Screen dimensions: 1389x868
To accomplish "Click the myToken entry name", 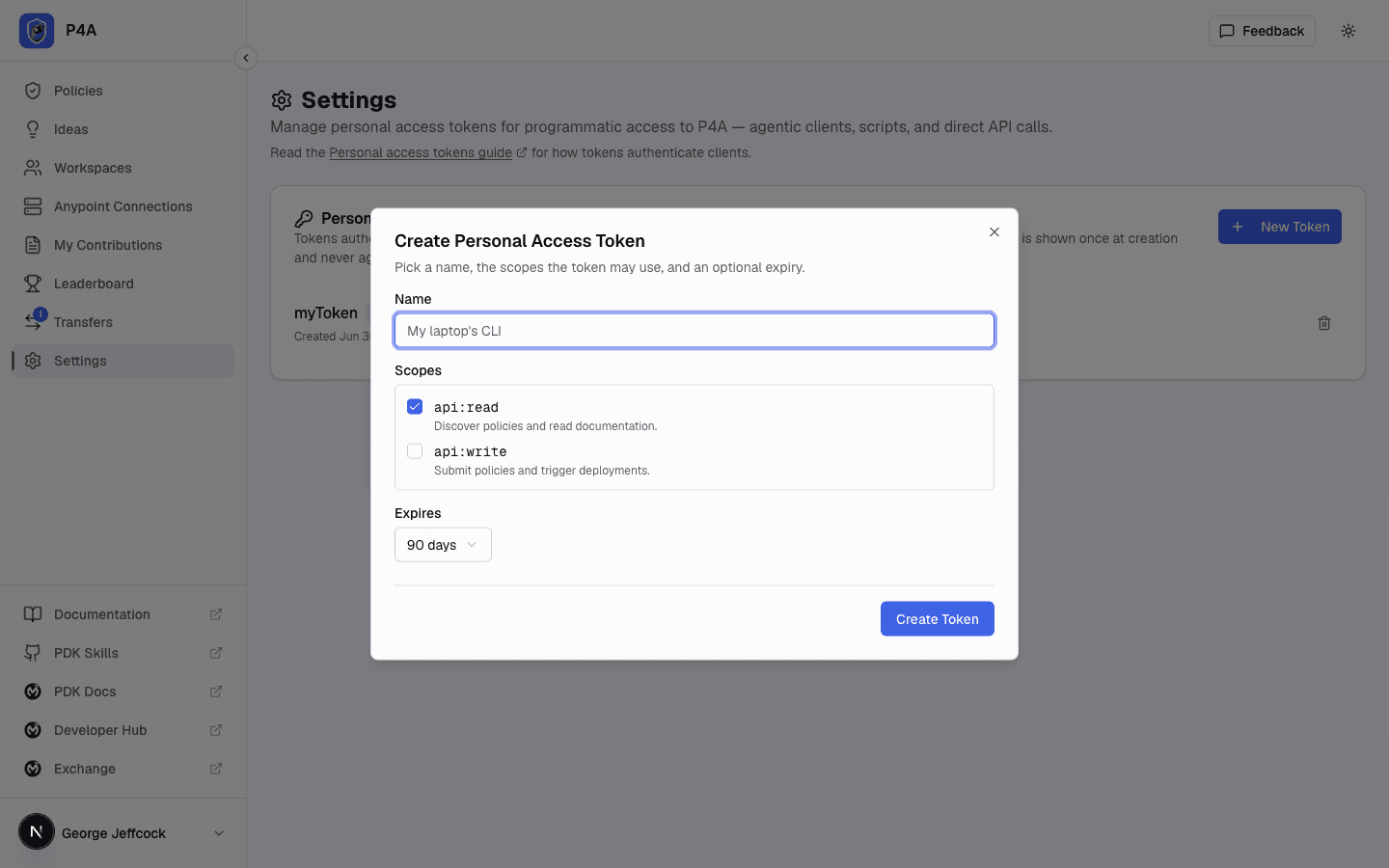I will (326, 313).
